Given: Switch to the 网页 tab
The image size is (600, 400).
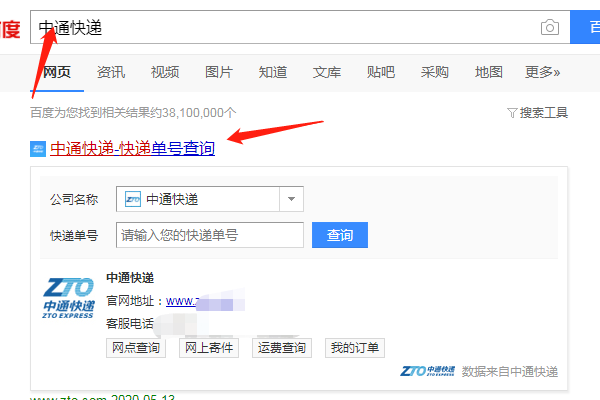Looking at the screenshot, I should click(x=57, y=72).
